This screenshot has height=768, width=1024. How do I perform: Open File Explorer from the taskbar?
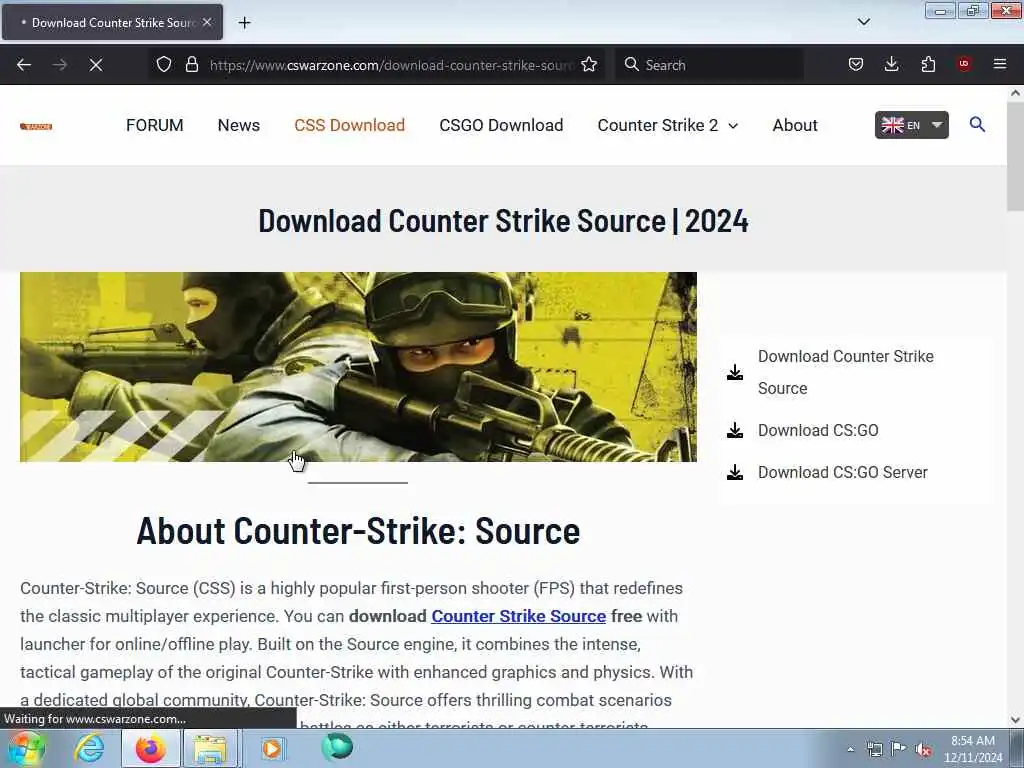coord(210,748)
